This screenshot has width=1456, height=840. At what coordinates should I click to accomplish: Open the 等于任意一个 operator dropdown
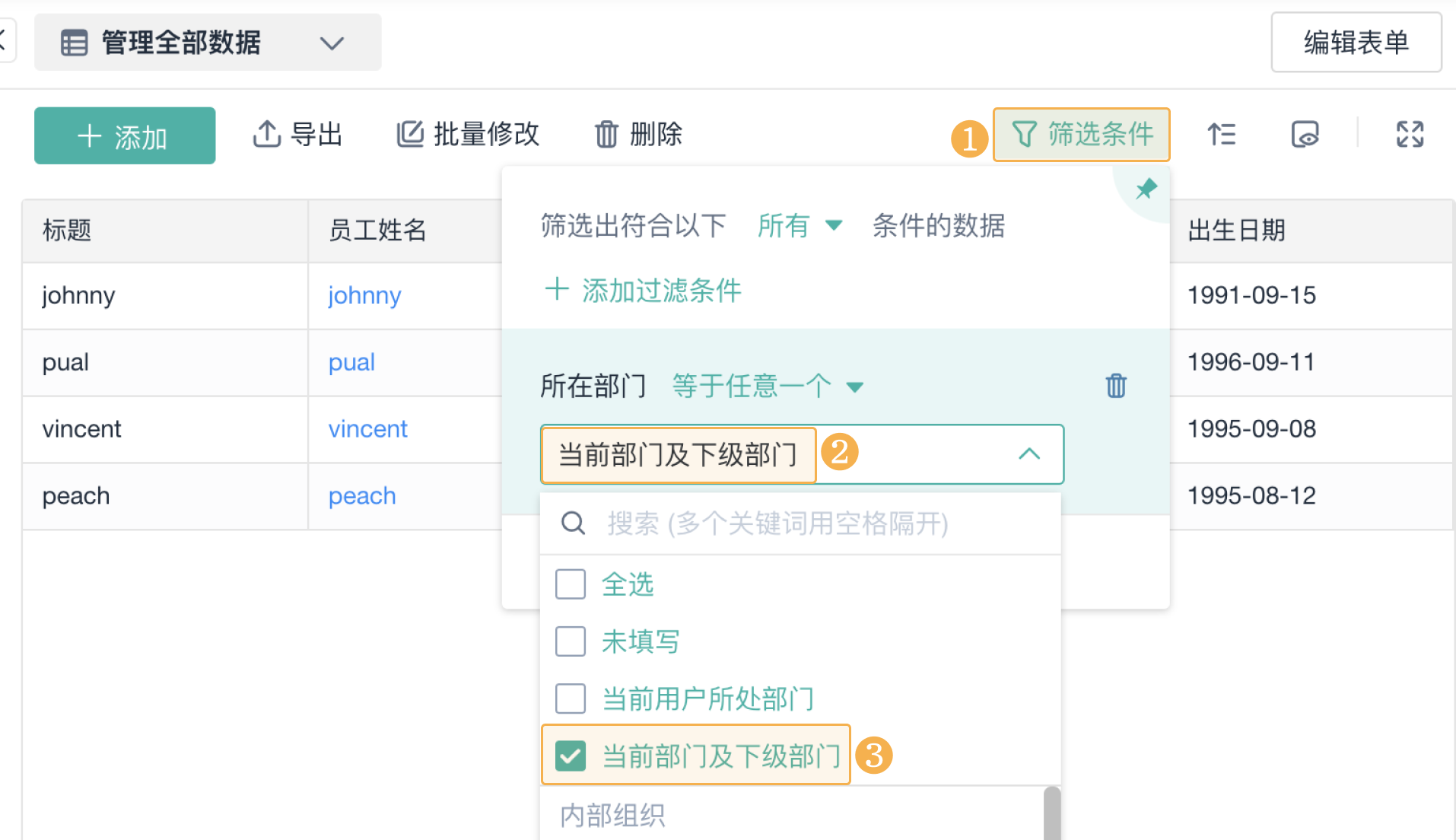[x=767, y=386]
